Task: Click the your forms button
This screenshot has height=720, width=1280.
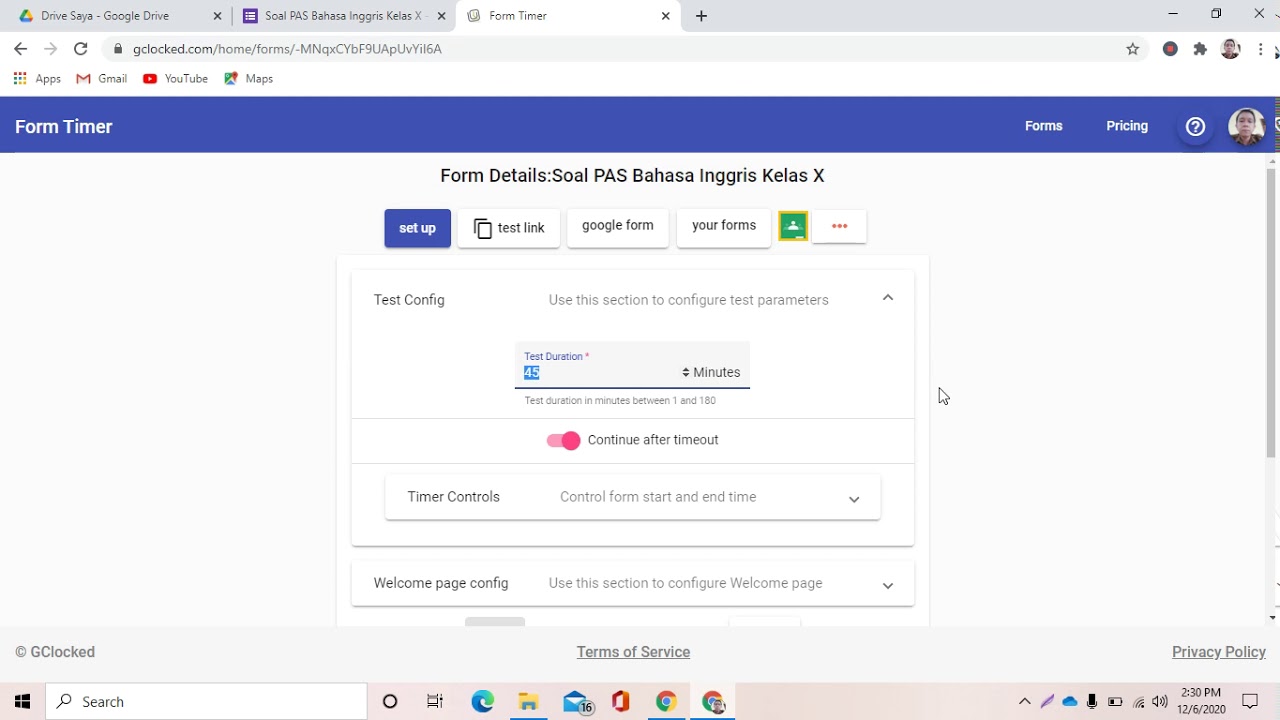Action: [723, 226]
